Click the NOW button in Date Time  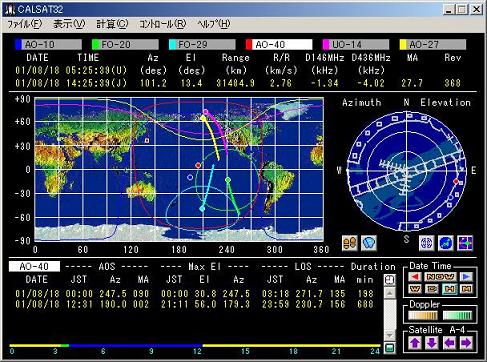(x=440, y=277)
